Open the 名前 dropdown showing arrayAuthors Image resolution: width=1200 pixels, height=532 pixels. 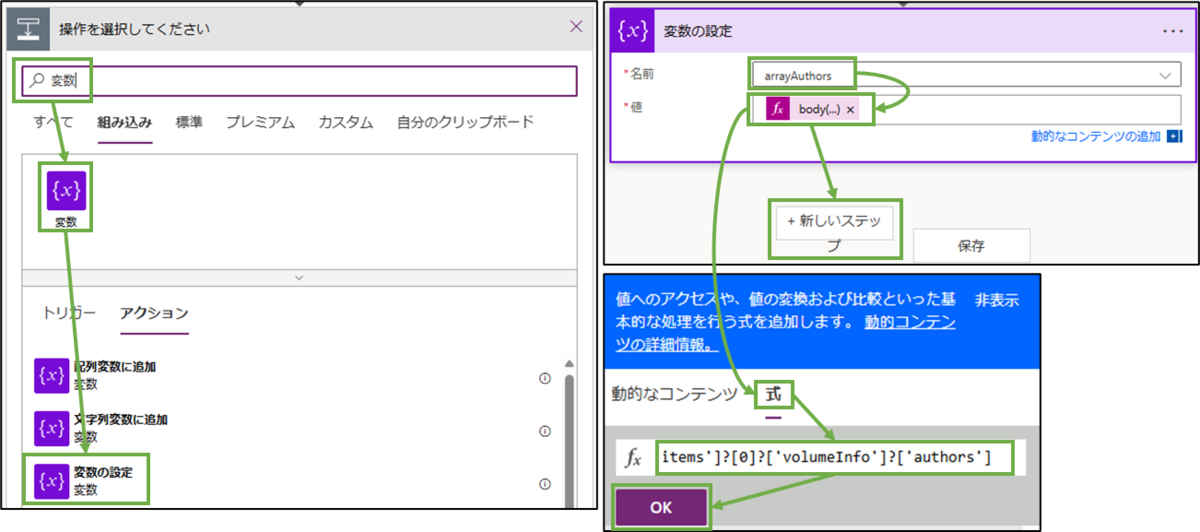965,75
